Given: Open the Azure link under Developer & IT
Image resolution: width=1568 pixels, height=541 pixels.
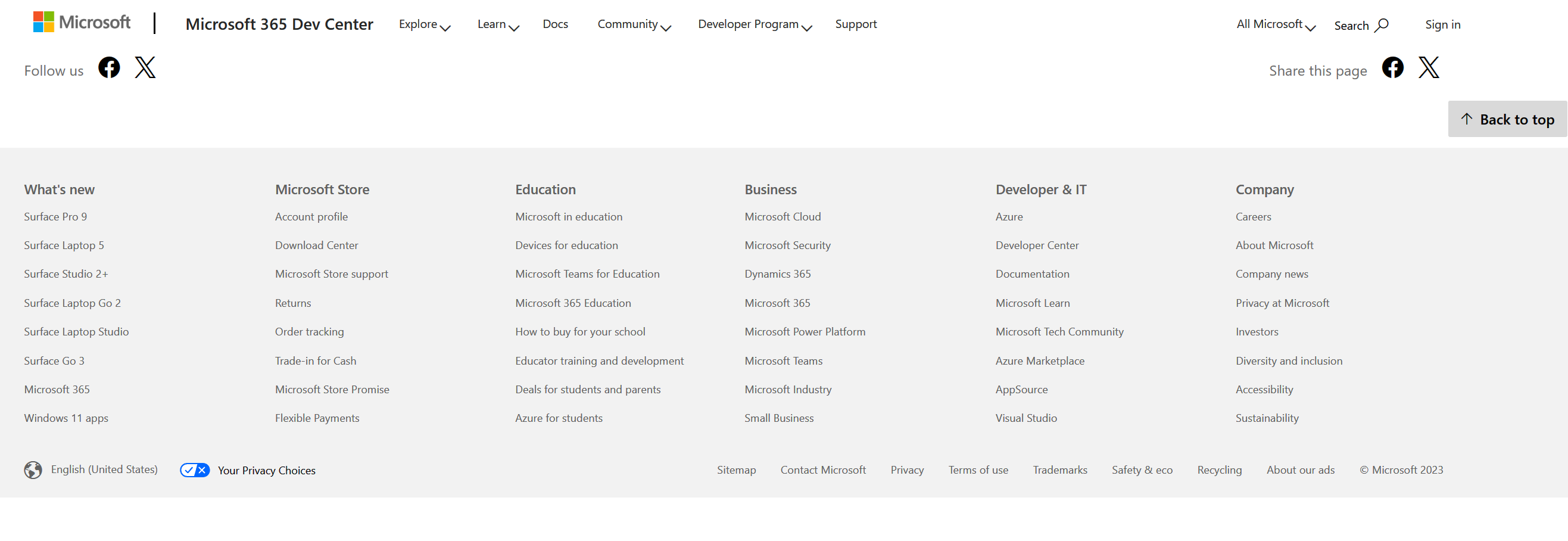Looking at the screenshot, I should pos(1009,216).
